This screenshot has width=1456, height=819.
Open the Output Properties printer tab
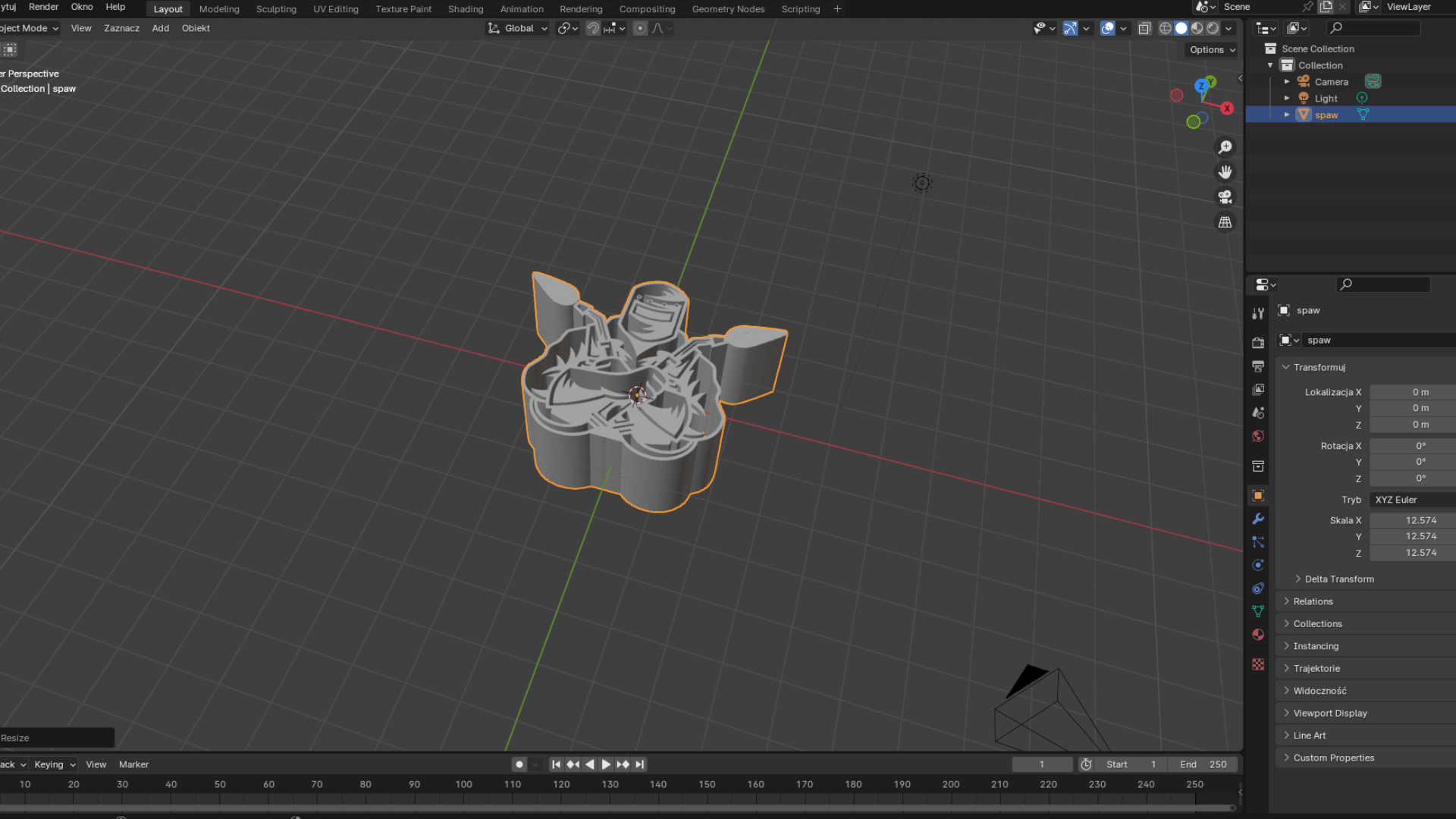(x=1258, y=366)
